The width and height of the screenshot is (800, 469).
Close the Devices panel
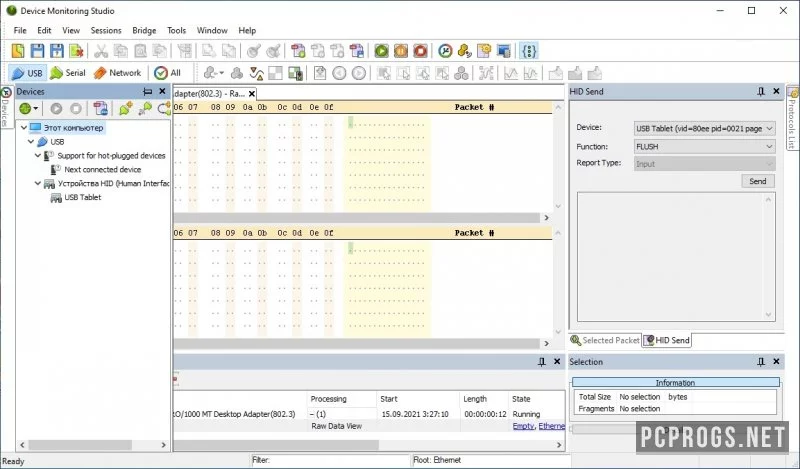click(162, 91)
